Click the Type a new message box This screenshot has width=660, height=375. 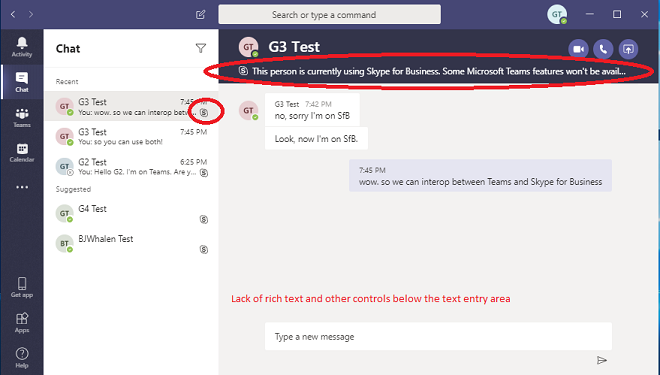(438, 337)
